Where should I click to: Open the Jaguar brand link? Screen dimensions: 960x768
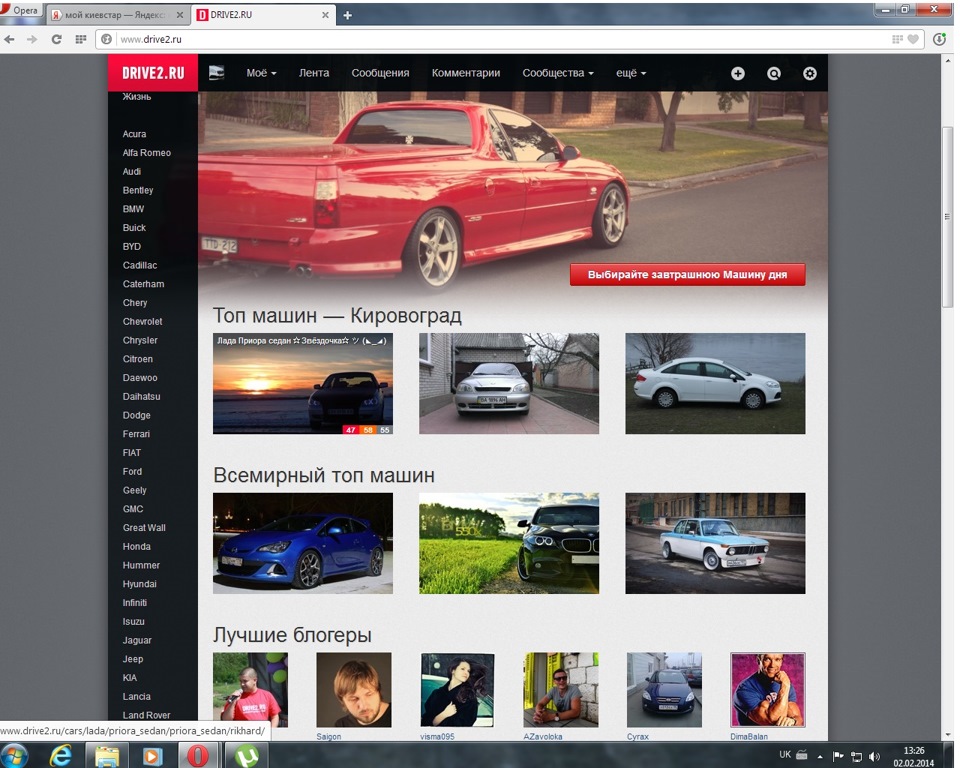click(x=137, y=641)
